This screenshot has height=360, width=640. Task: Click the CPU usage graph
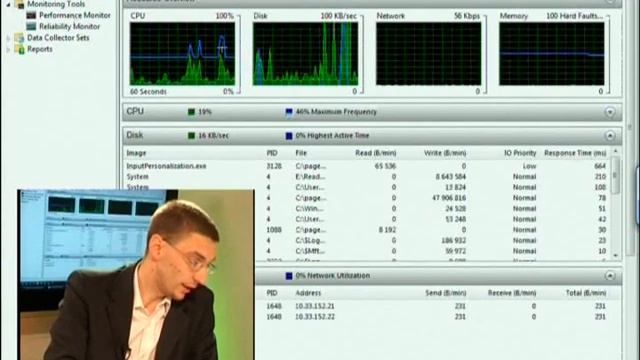click(x=182, y=54)
